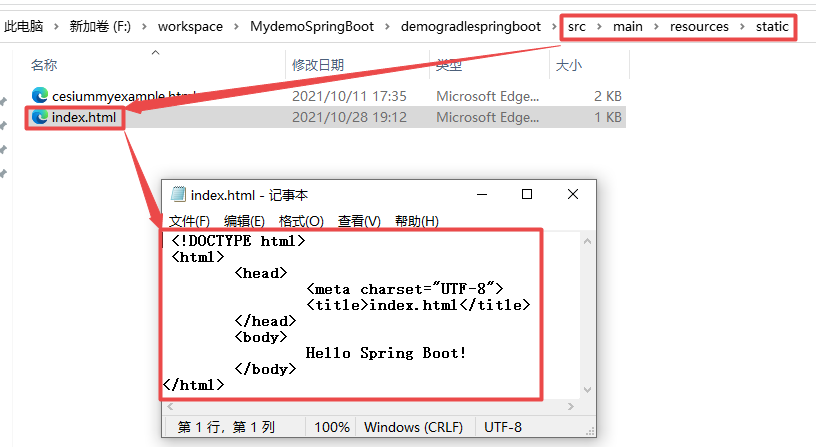Expand the chevron after resources
The image size is (816, 447).
click(x=743, y=27)
